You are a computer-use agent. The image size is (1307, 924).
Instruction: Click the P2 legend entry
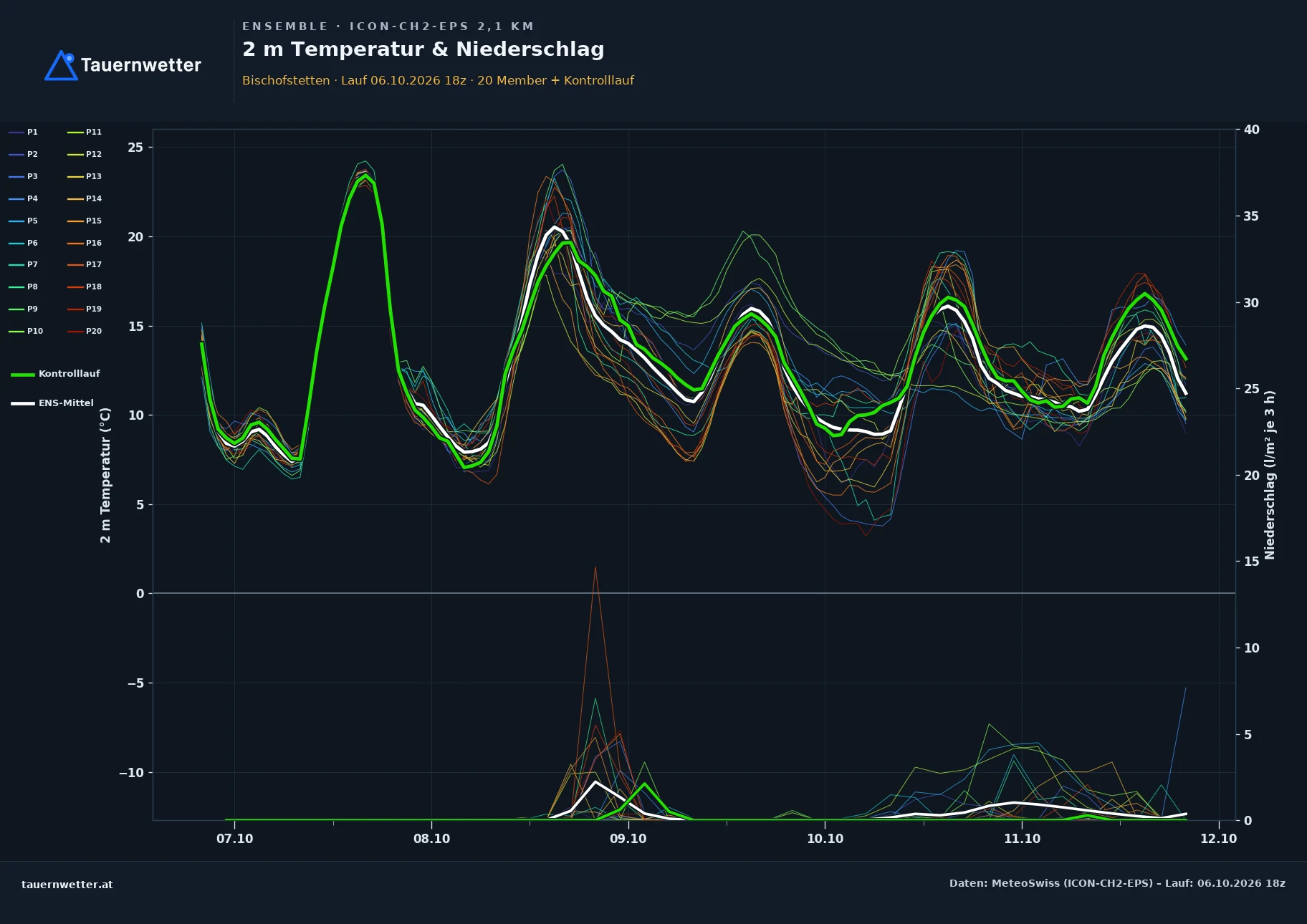tap(23, 154)
